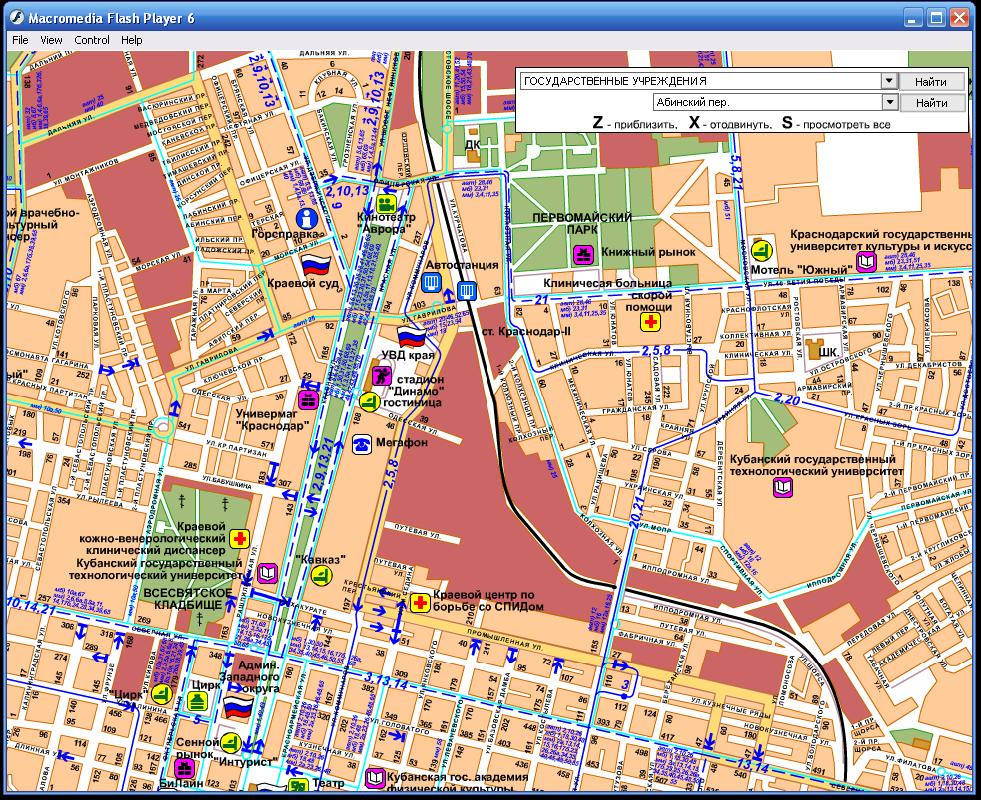Click the blue info icon at Горсправка
The image size is (981, 800).
pos(309,217)
